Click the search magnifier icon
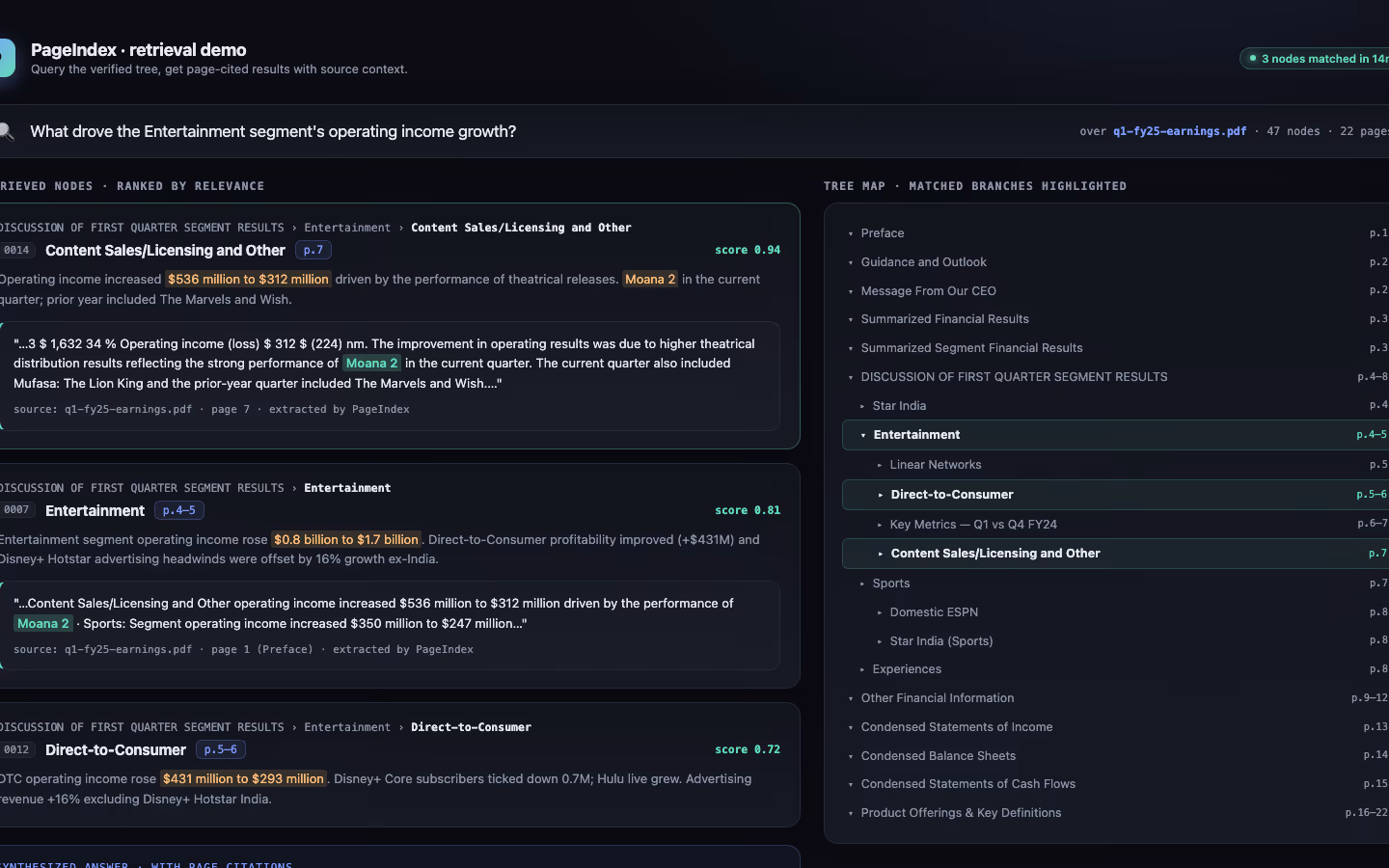Viewport: 1389px width, 868px height. pyautogui.click(x=6, y=131)
